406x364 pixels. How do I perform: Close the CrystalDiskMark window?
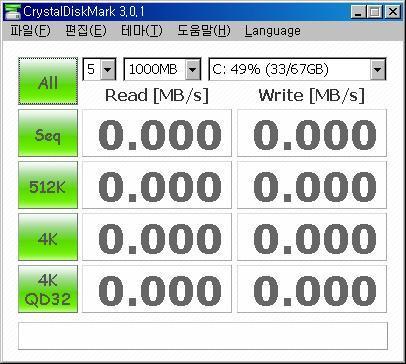(393, 12)
